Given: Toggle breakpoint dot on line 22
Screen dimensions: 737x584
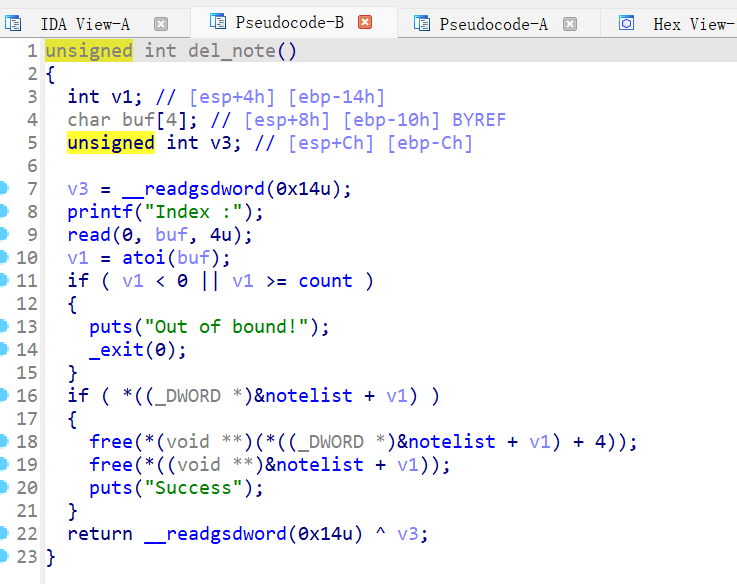Looking at the screenshot, I should point(4,533).
